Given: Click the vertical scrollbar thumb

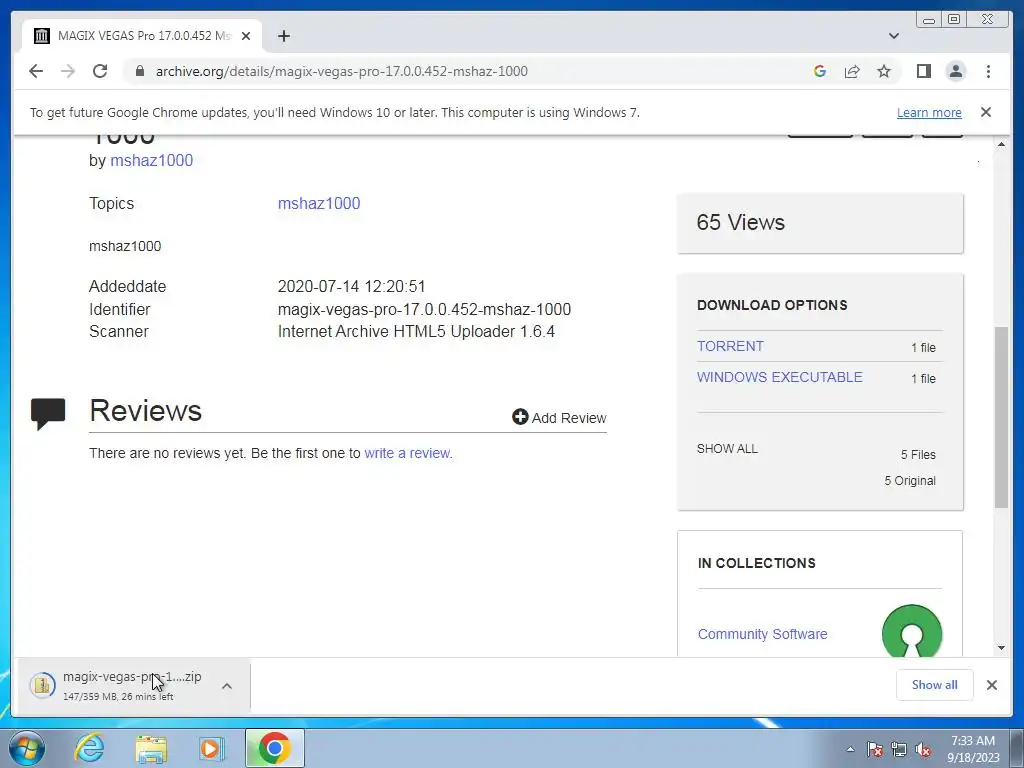Looking at the screenshot, I should click(1001, 417).
